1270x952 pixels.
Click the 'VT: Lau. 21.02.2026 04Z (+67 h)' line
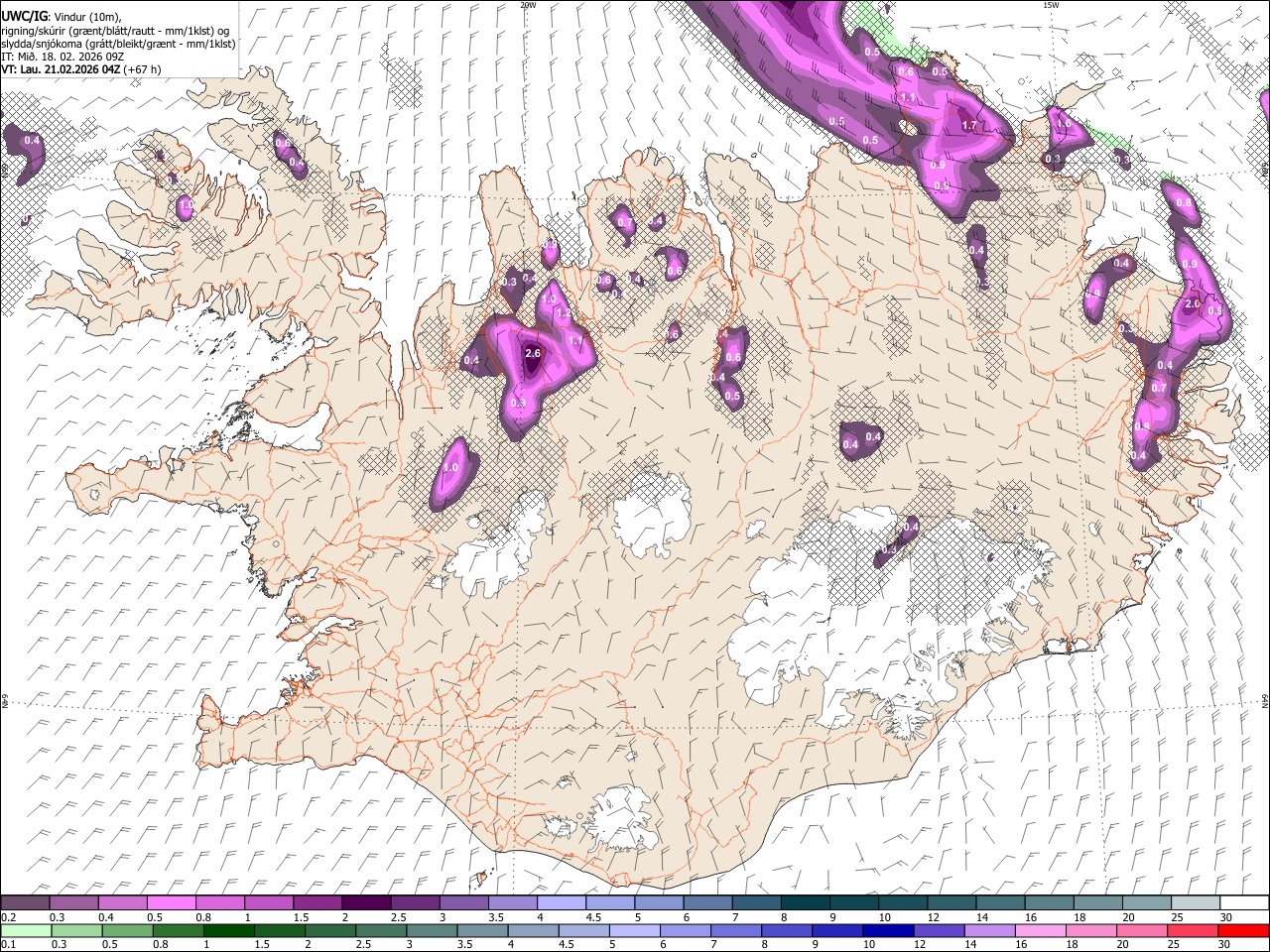80,69
